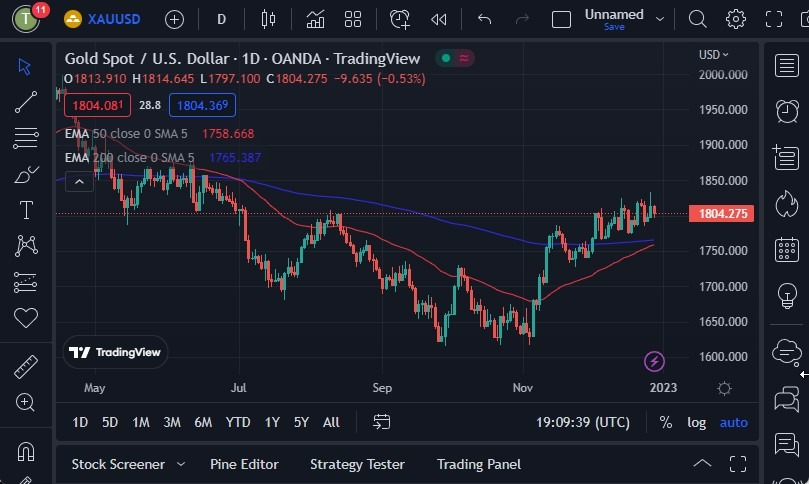Enter fullscreen mode
This screenshot has width=809, height=484.
coord(774,19)
